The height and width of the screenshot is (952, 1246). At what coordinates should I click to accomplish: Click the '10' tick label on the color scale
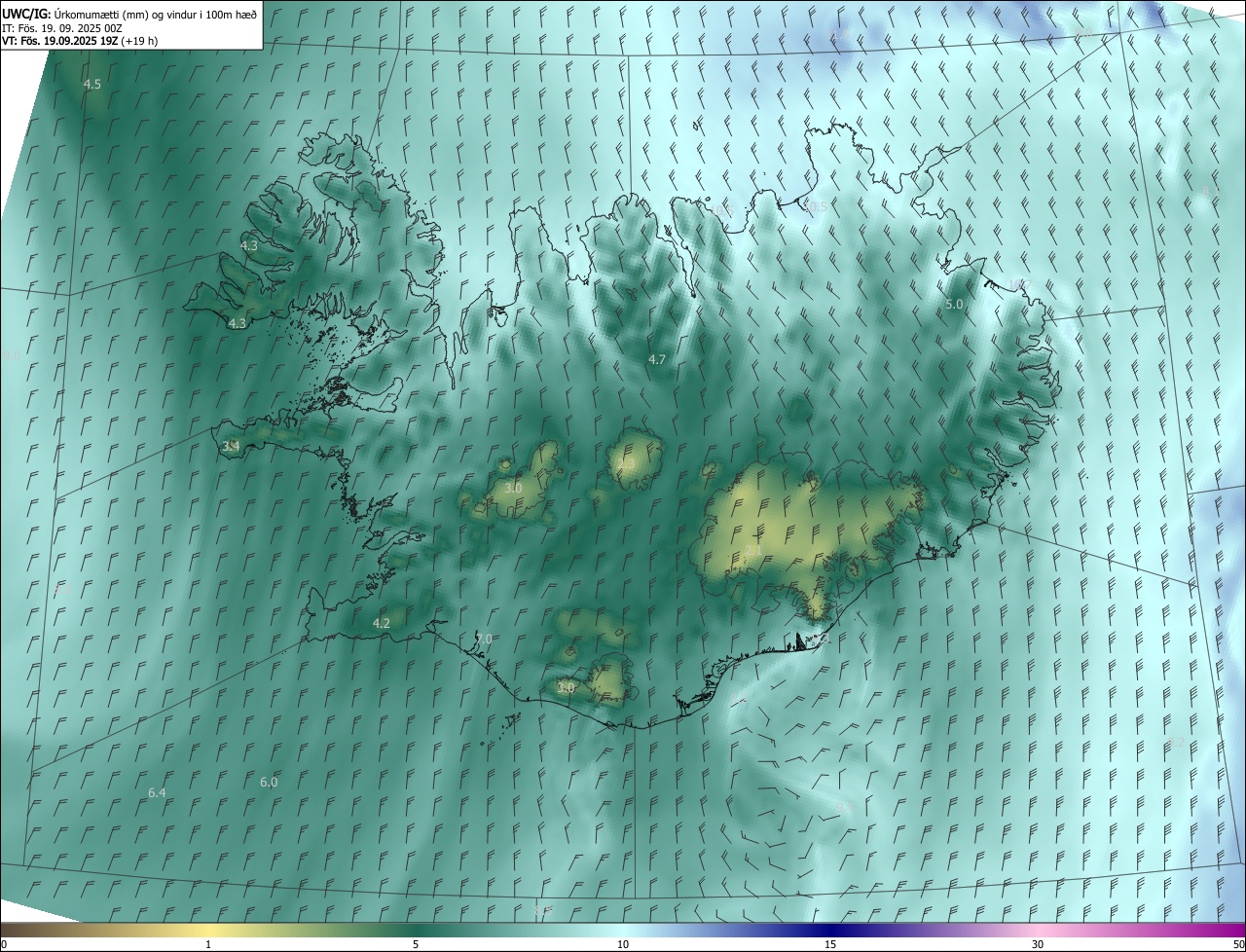[x=623, y=944]
